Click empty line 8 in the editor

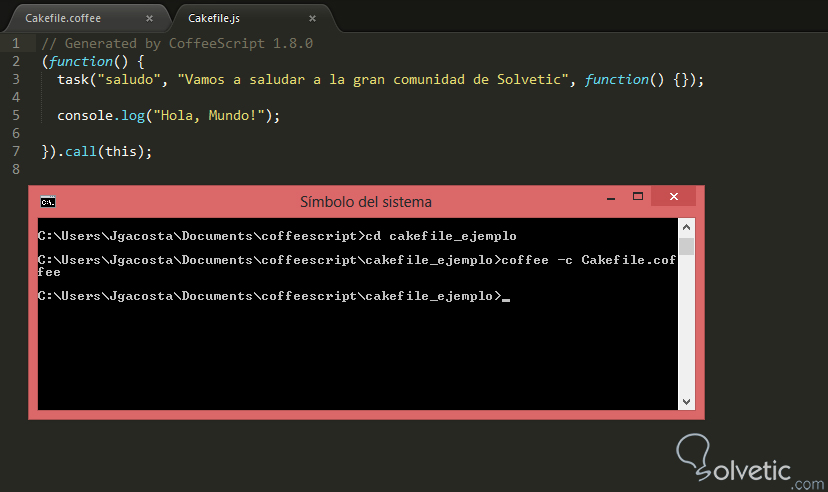coord(300,169)
